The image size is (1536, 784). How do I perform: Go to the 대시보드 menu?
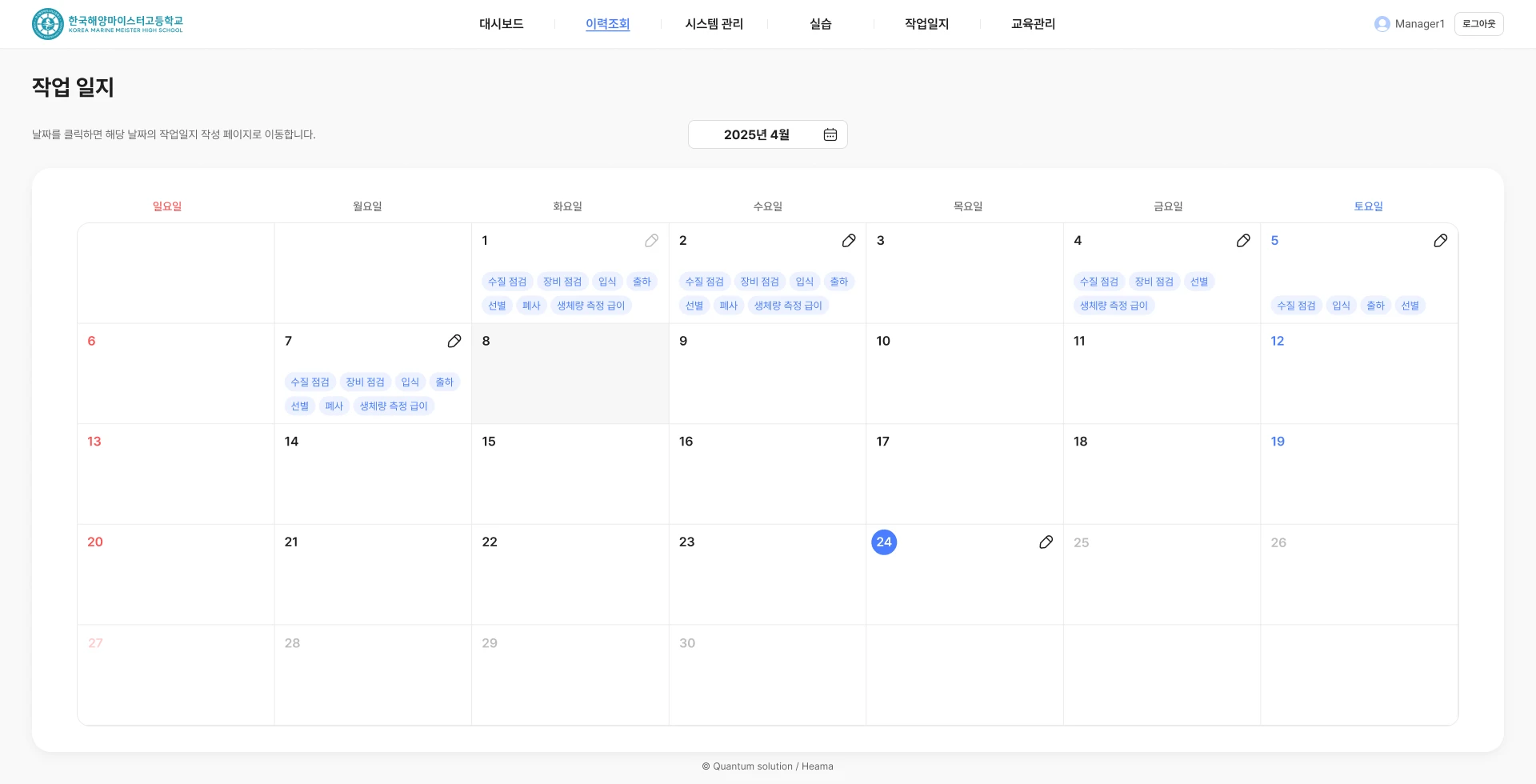point(502,24)
